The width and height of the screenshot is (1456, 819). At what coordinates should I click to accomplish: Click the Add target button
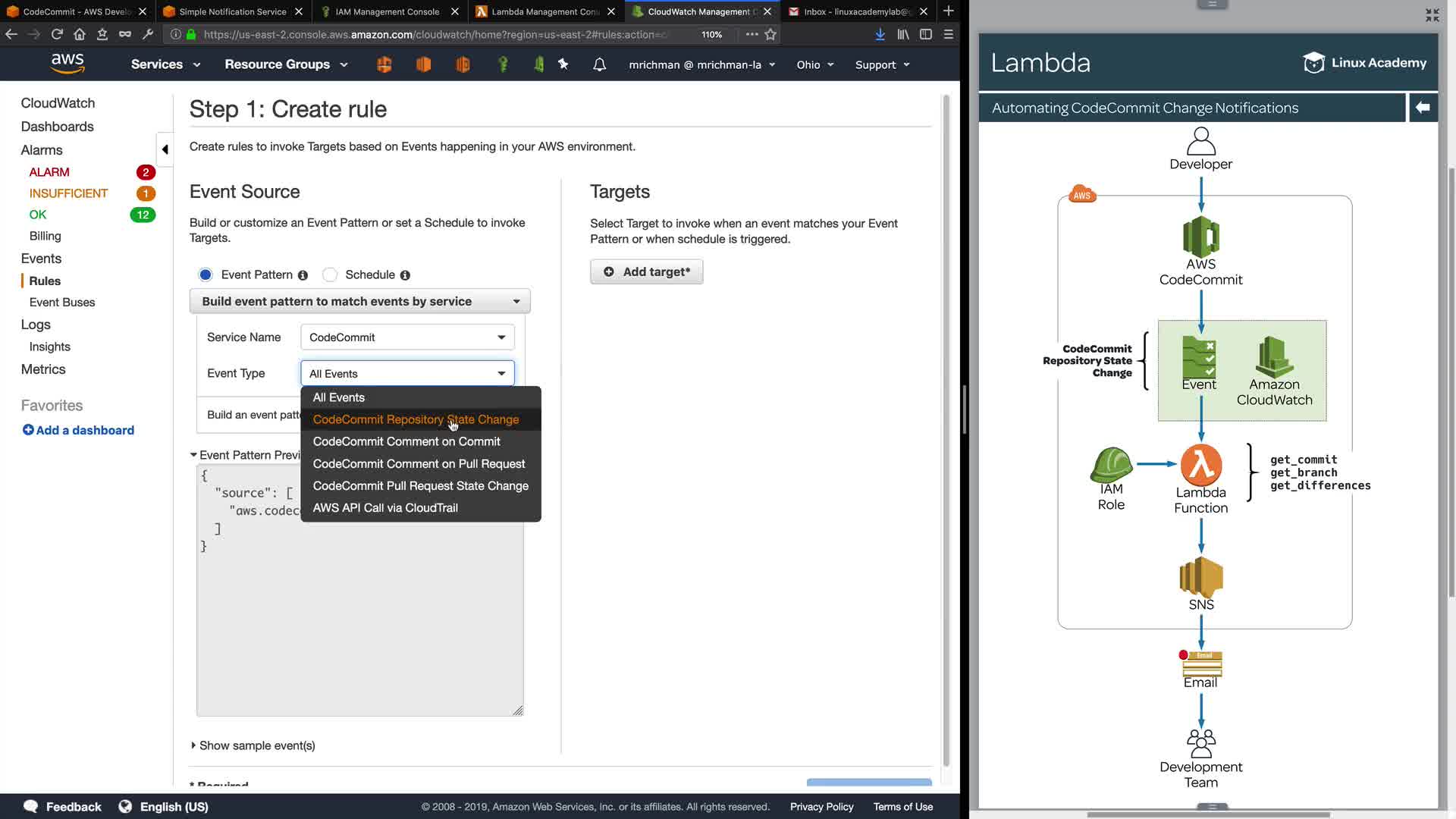coord(646,271)
